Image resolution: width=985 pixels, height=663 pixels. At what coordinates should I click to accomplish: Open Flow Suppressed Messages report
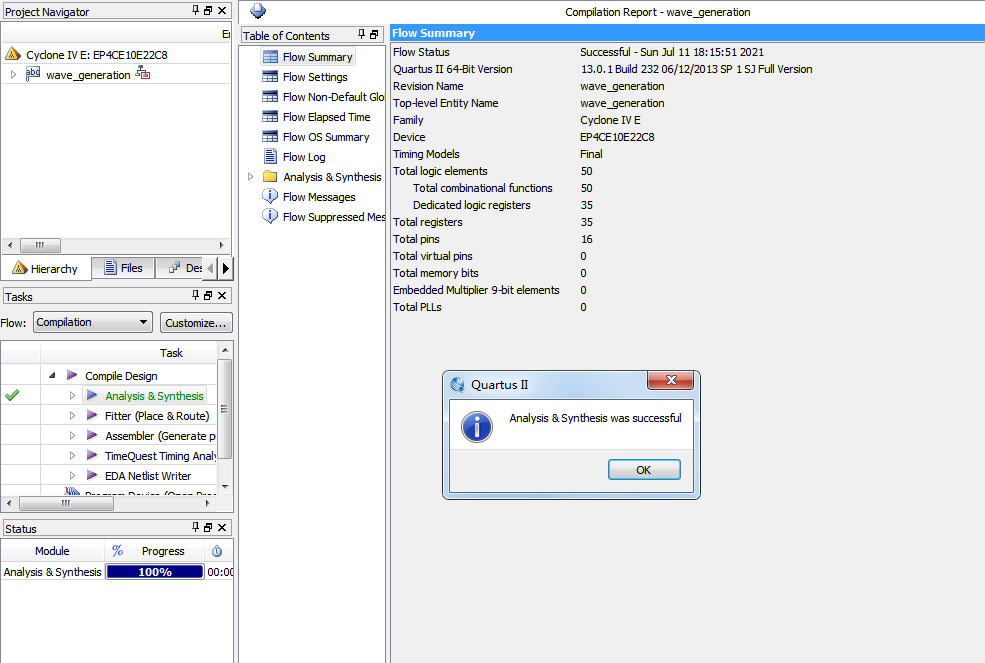point(334,217)
